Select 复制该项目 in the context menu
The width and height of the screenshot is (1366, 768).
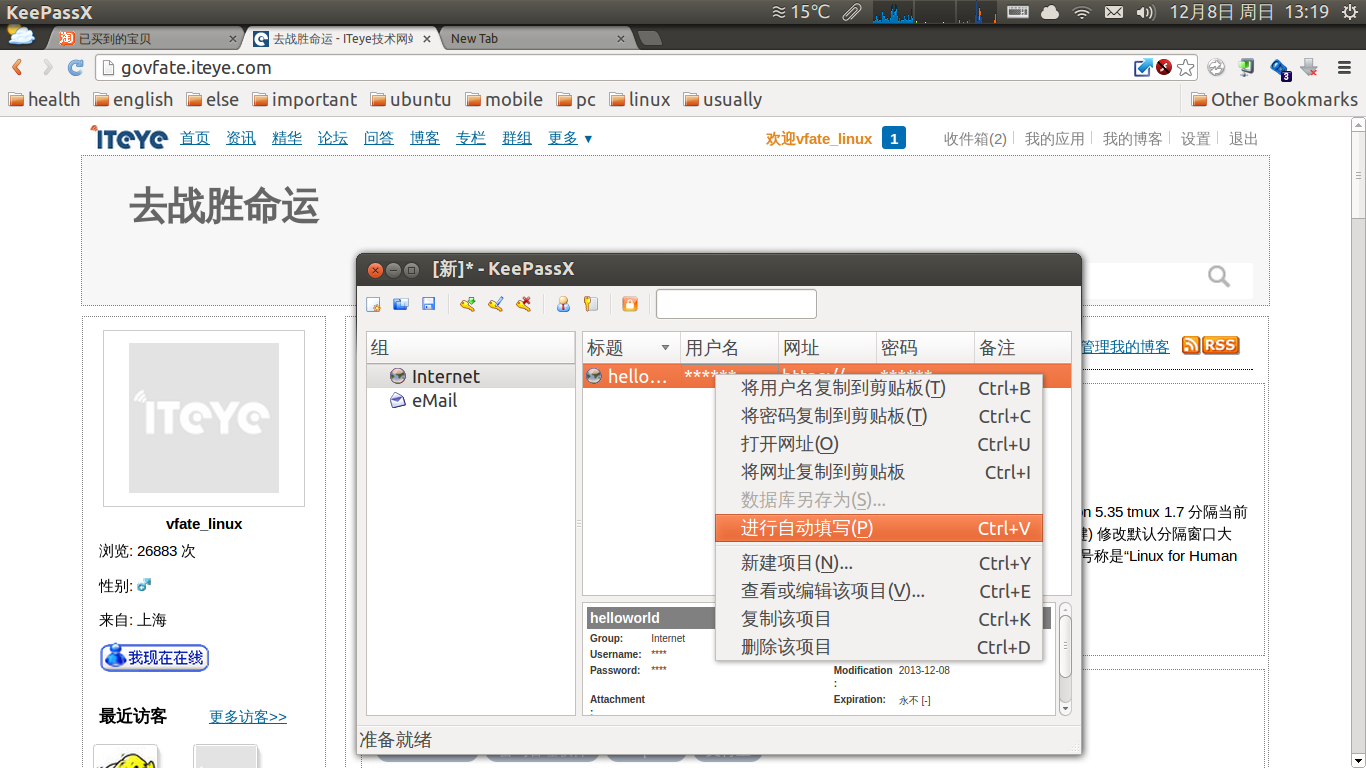[x=879, y=619]
